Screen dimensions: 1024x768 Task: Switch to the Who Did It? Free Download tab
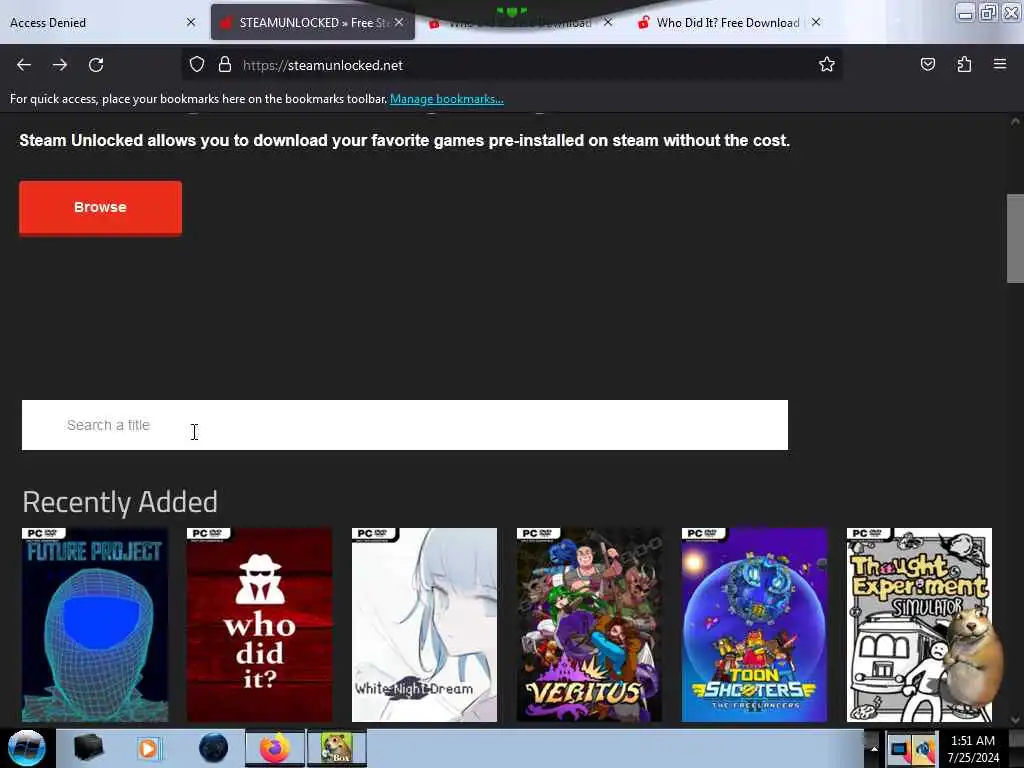click(x=728, y=22)
